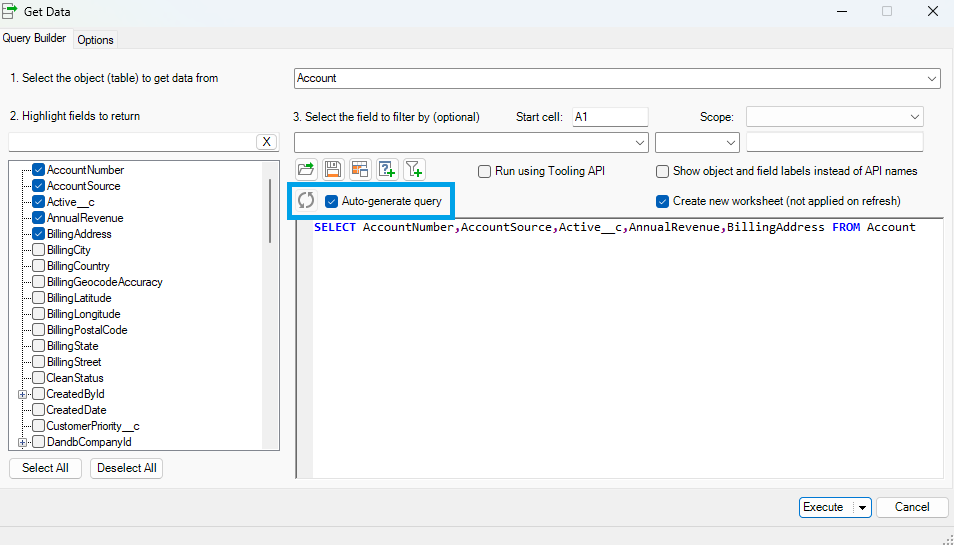Viewport: 954px width, 545px height.
Task: Switch to the Options tab
Action: (96, 40)
